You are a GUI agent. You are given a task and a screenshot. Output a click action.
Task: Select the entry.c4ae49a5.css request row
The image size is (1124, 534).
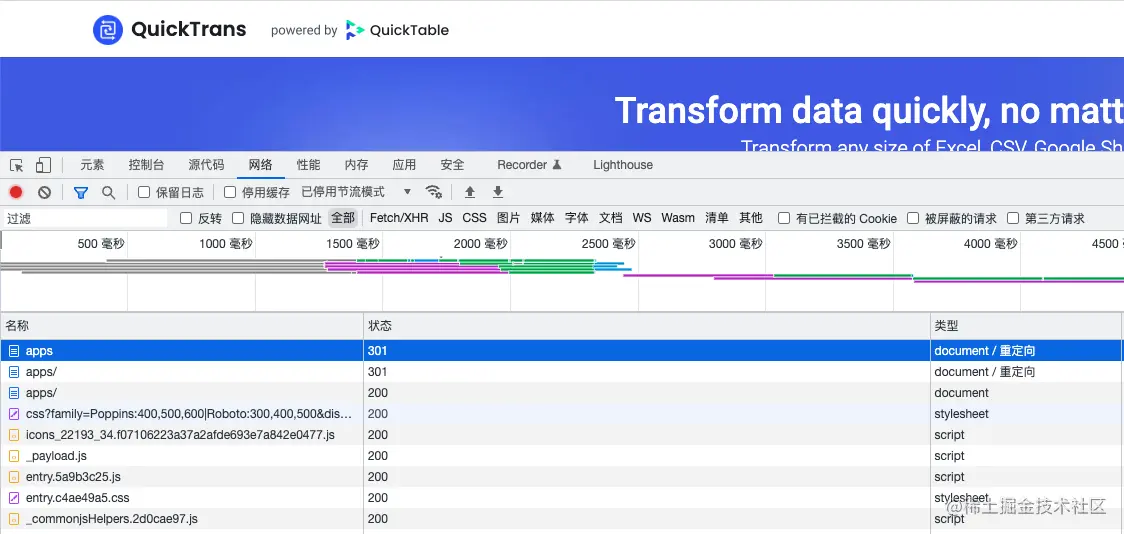[x=562, y=497]
